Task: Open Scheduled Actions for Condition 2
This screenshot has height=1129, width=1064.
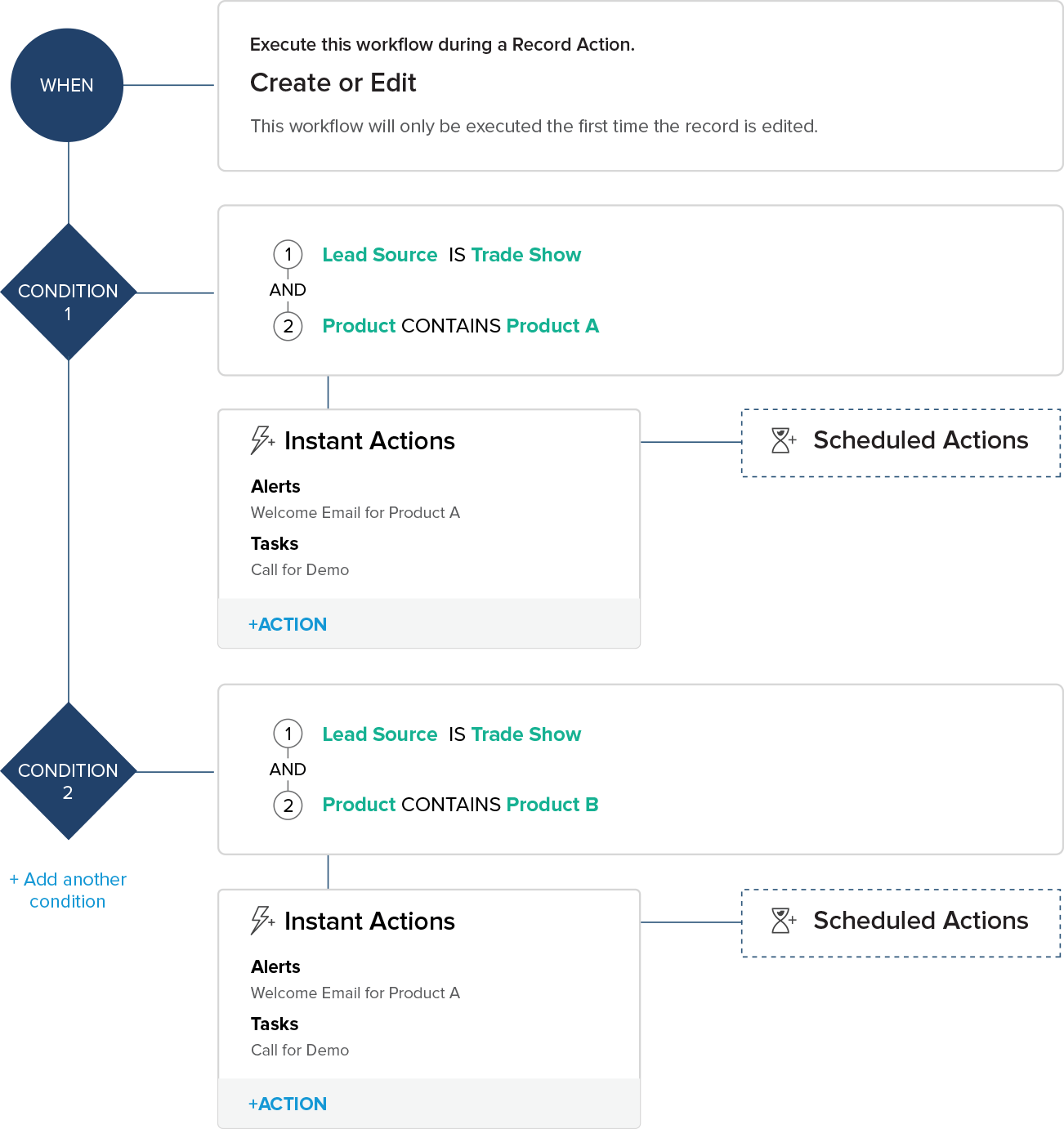Action: (920, 921)
